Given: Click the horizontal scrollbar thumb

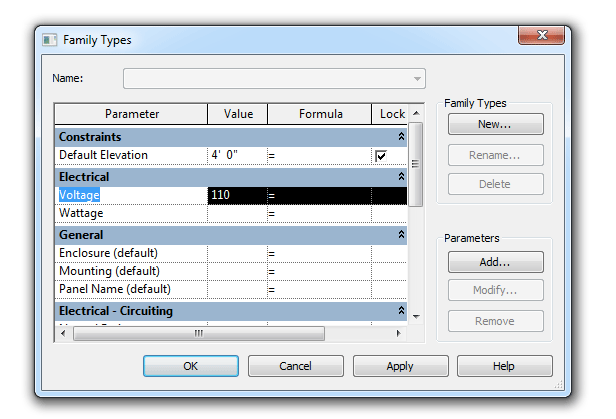Looking at the screenshot, I should pos(199,333).
